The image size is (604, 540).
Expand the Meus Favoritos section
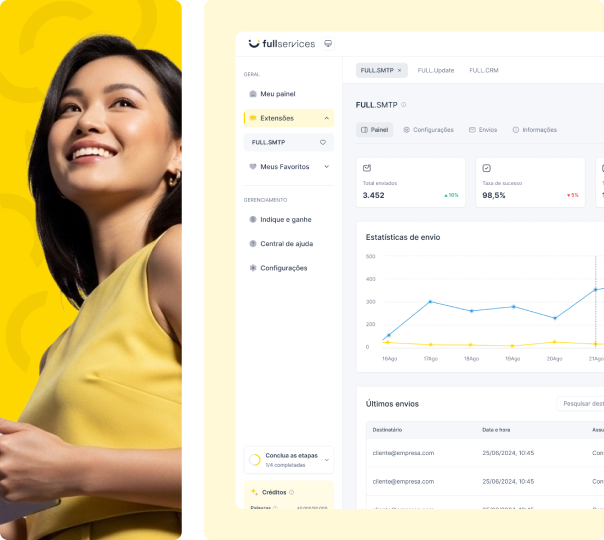326,167
